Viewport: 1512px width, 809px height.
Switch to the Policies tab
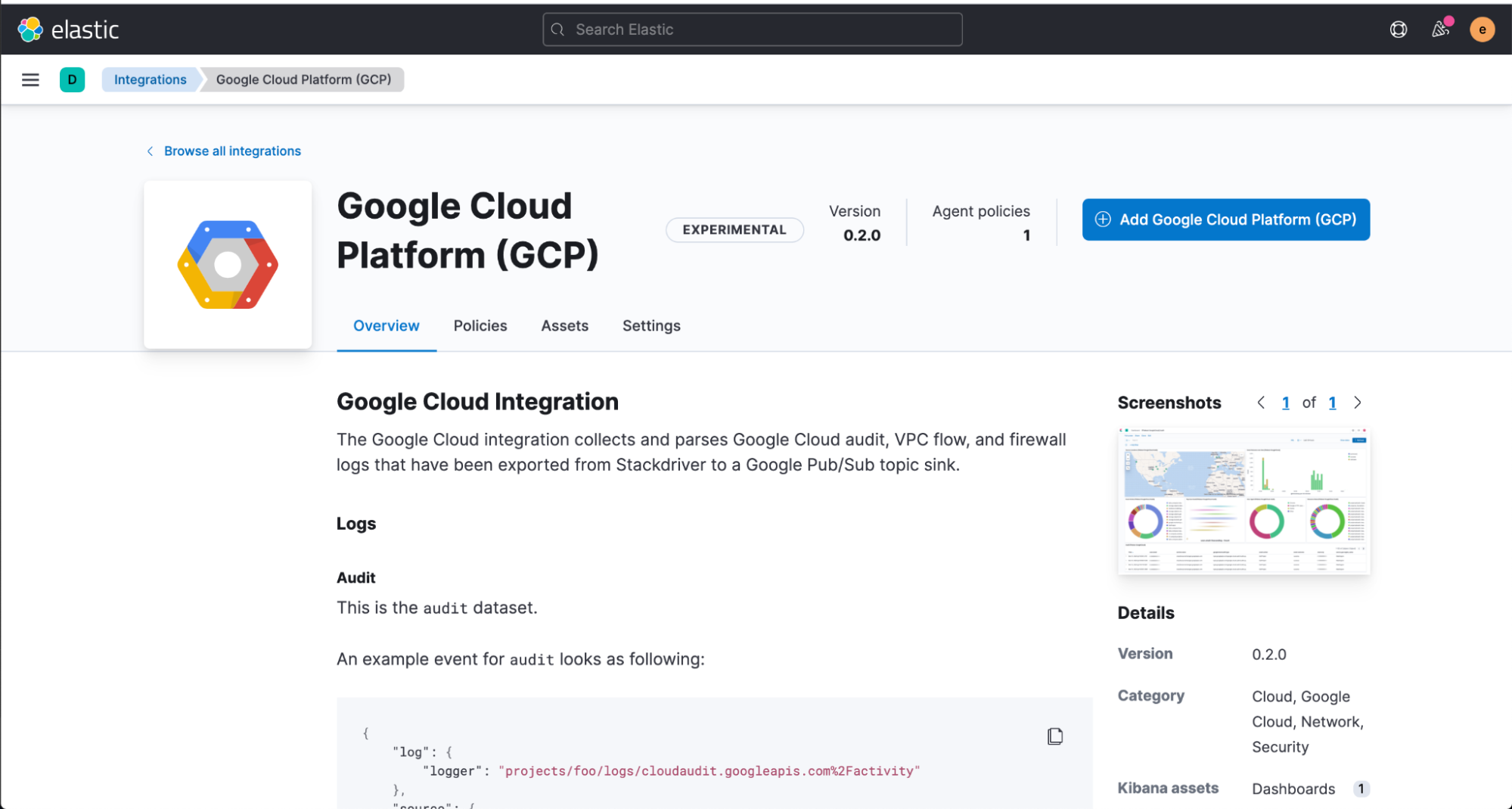[x=480, y=325]
